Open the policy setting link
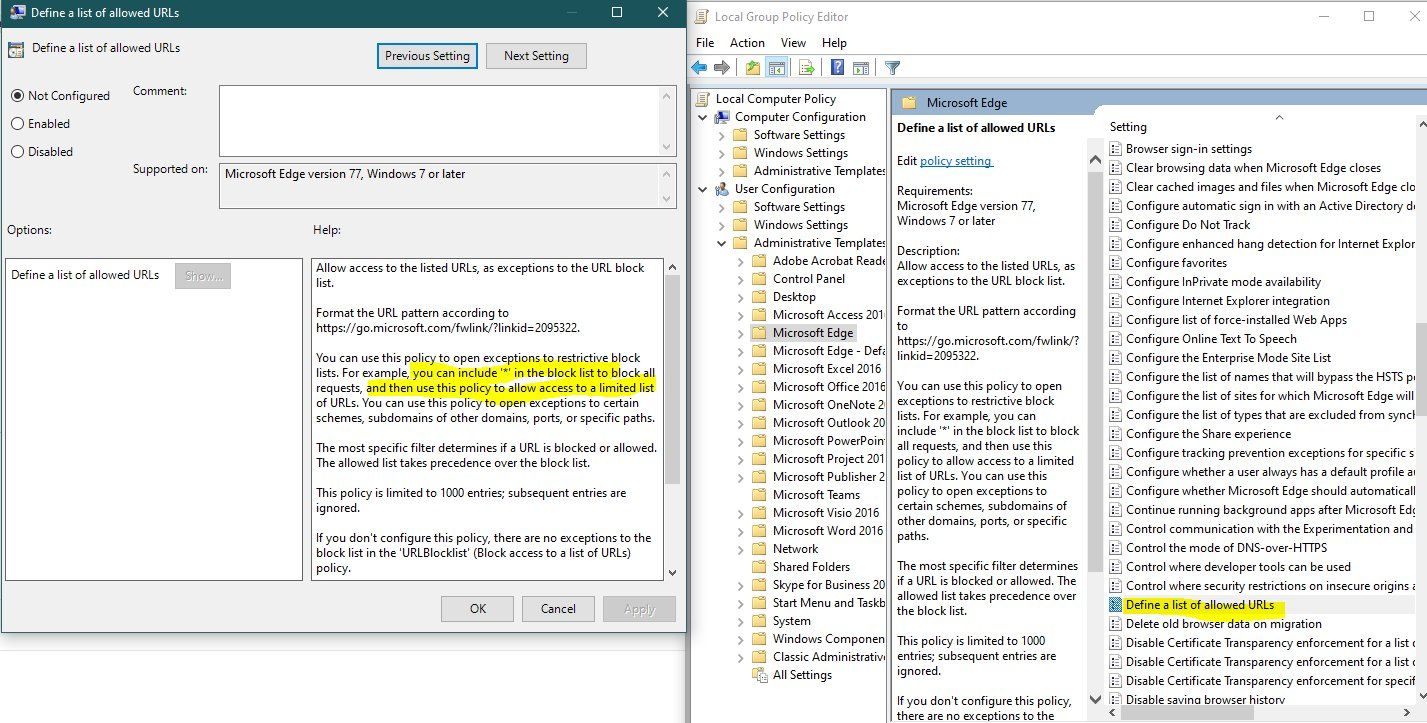The height and width of the screenshot is (723, 1427). tap(956, 161)
